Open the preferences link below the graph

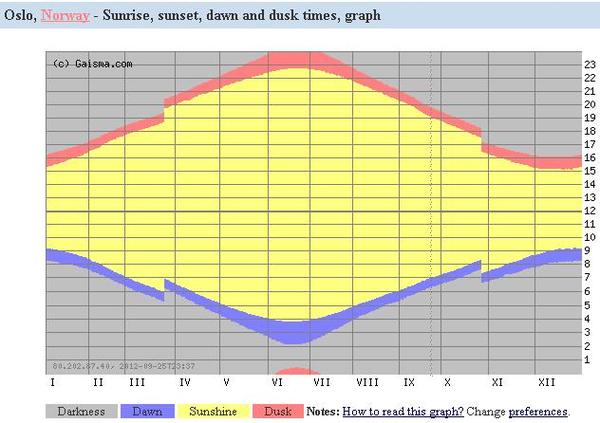538,412
